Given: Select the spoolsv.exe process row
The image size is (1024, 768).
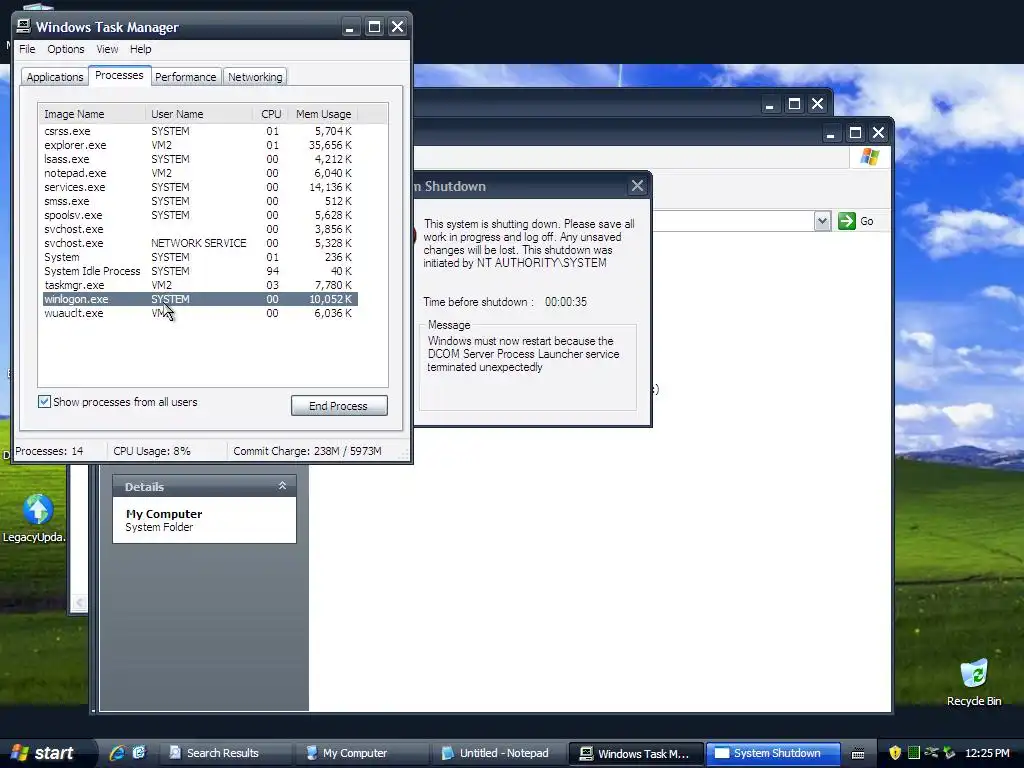Looking at the screenshot, I should click(200, 215).
